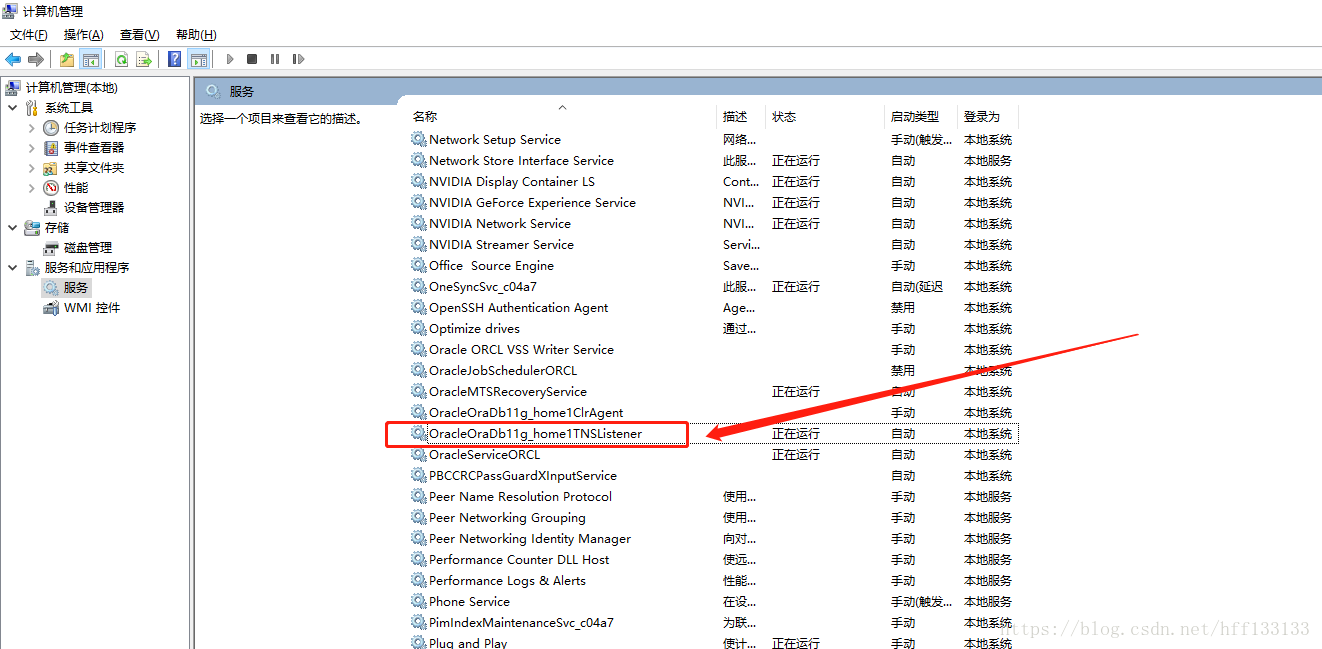The image size is (1322, 649).
Task: Collapse the 系统工具 tree node
Action: (12, 107)
